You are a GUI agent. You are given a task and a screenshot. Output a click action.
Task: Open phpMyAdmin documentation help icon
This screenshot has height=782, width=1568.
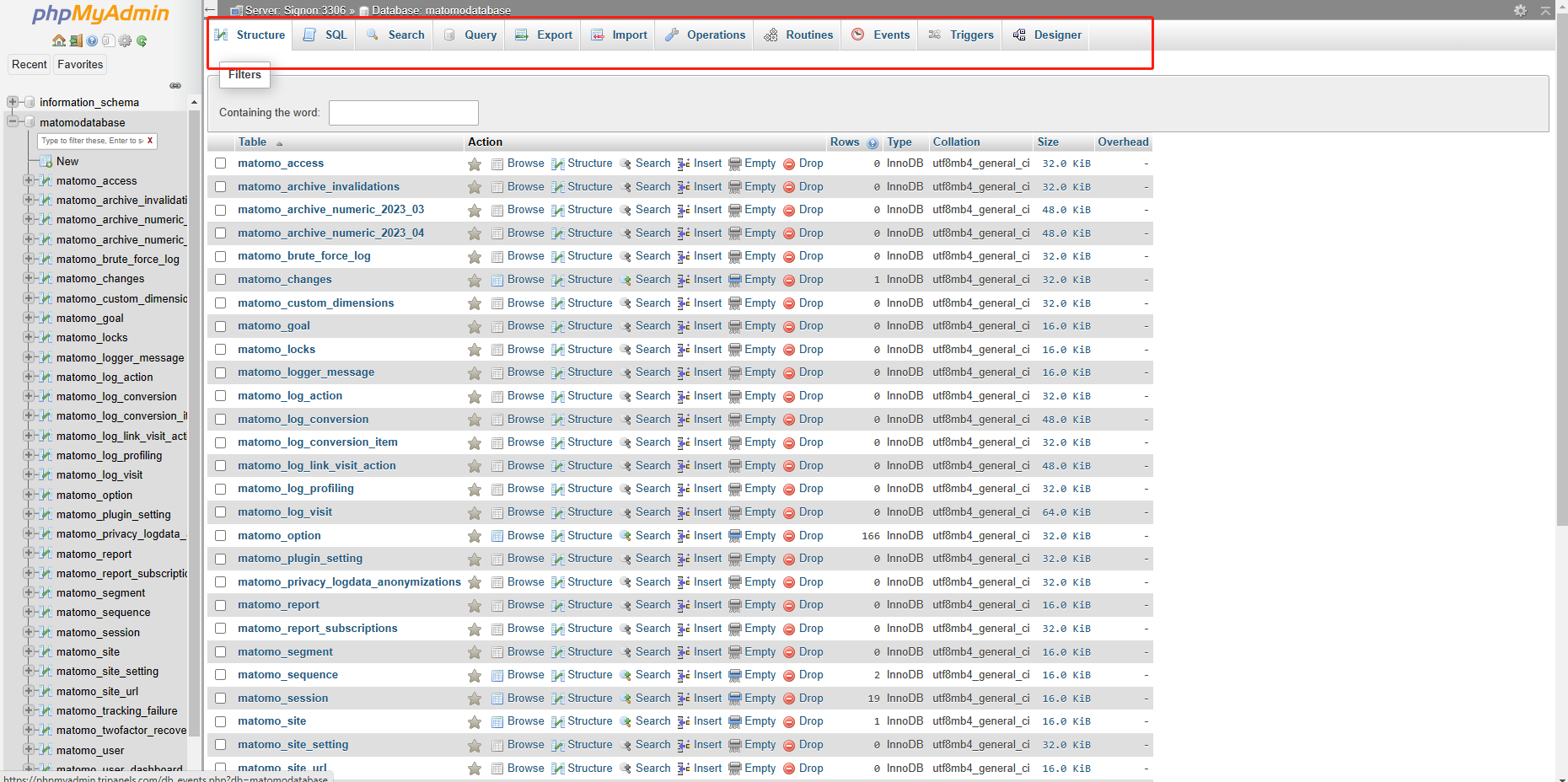point(92,40)
